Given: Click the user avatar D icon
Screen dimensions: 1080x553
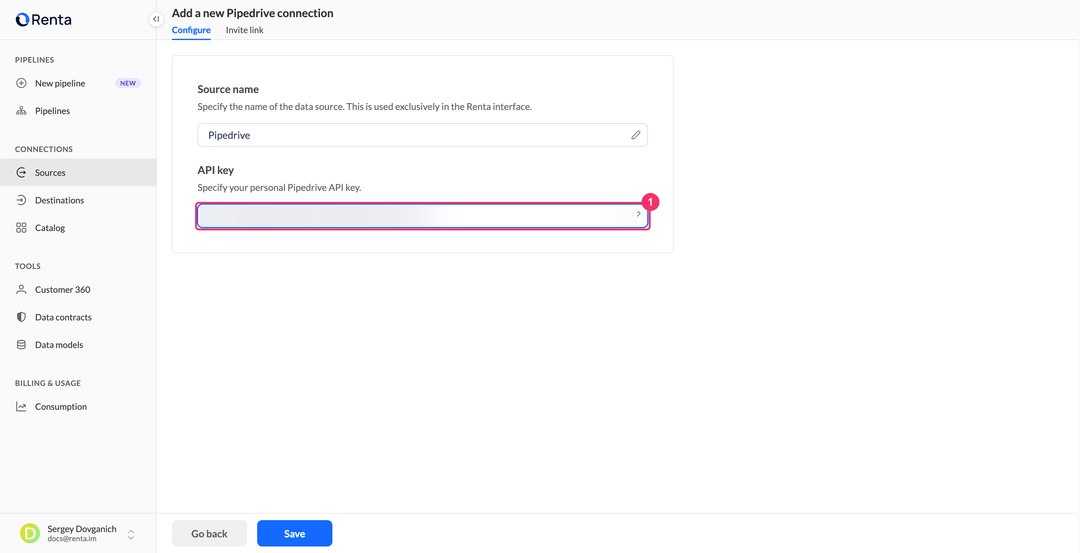Looking at the screenshot, I should pos(30,534).
